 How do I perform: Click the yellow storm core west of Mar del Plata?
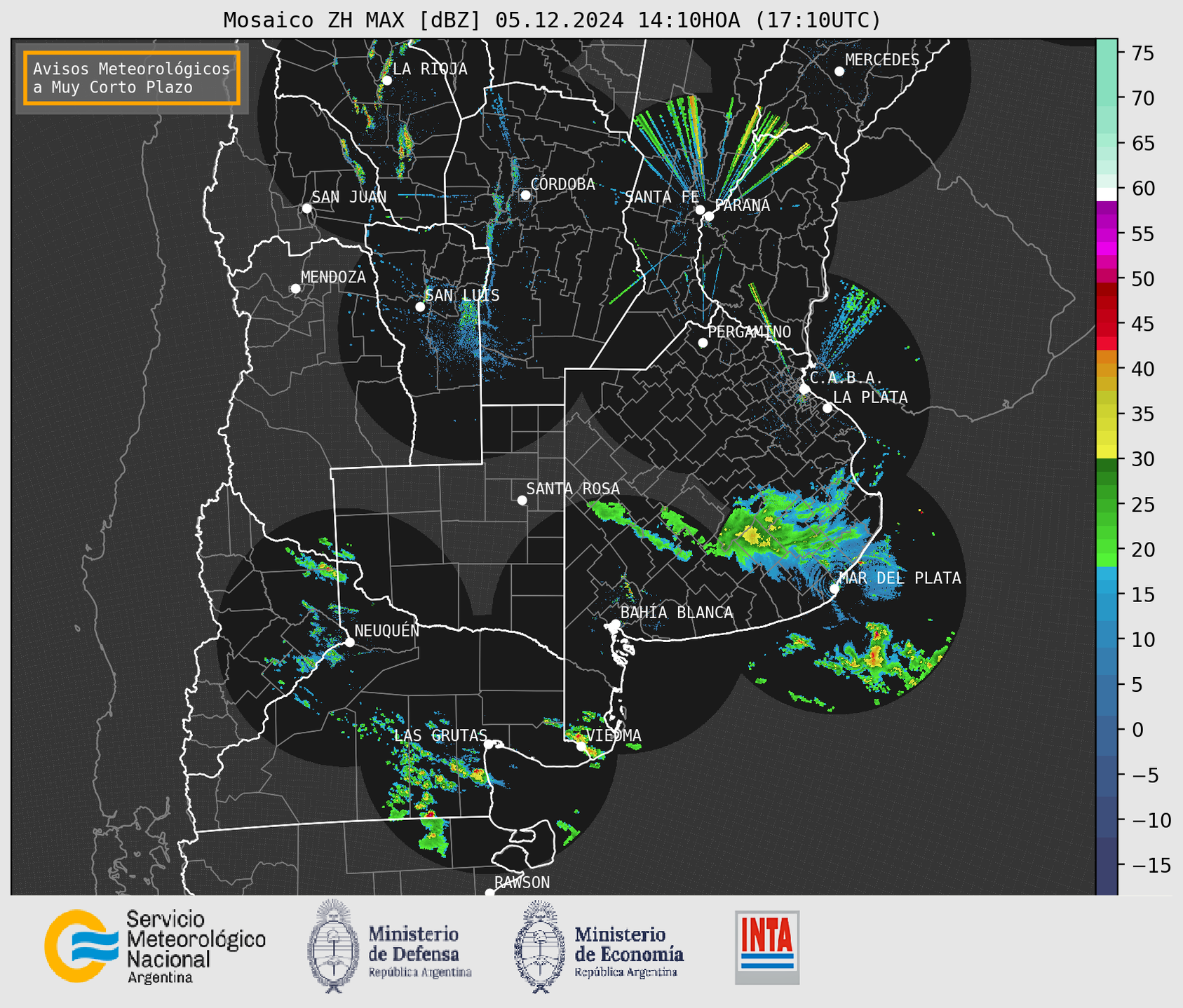751,536
